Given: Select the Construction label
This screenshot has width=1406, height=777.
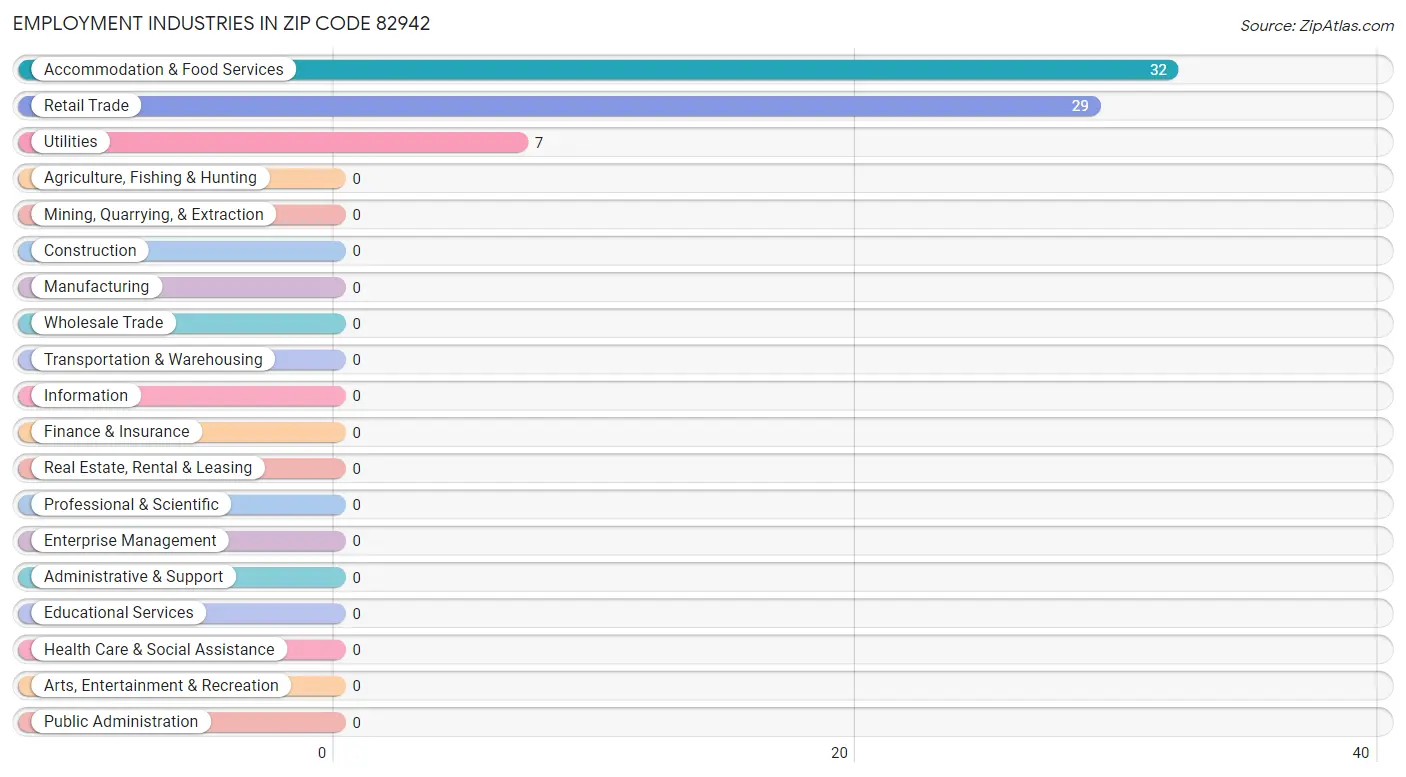Looking at the screenshot, I should (x=90, y=250).
